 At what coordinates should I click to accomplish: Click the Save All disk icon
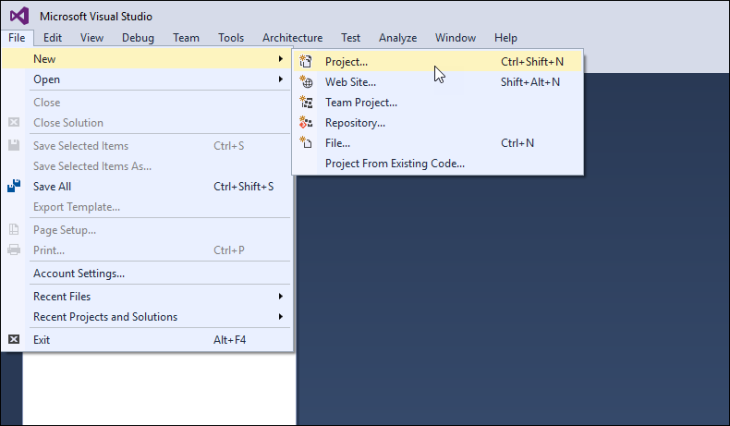click(x=14, y=186)
